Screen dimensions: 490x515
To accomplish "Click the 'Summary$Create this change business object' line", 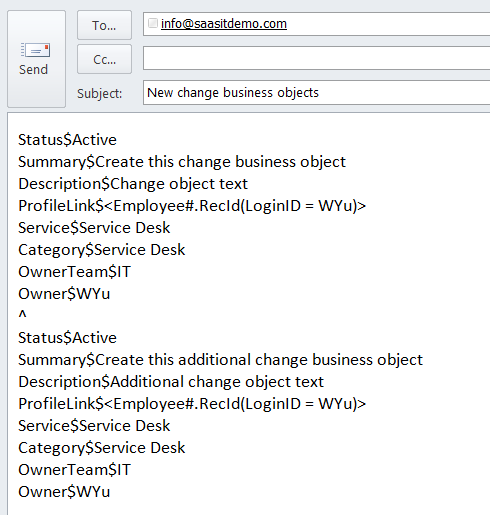I will pos(182,162).
